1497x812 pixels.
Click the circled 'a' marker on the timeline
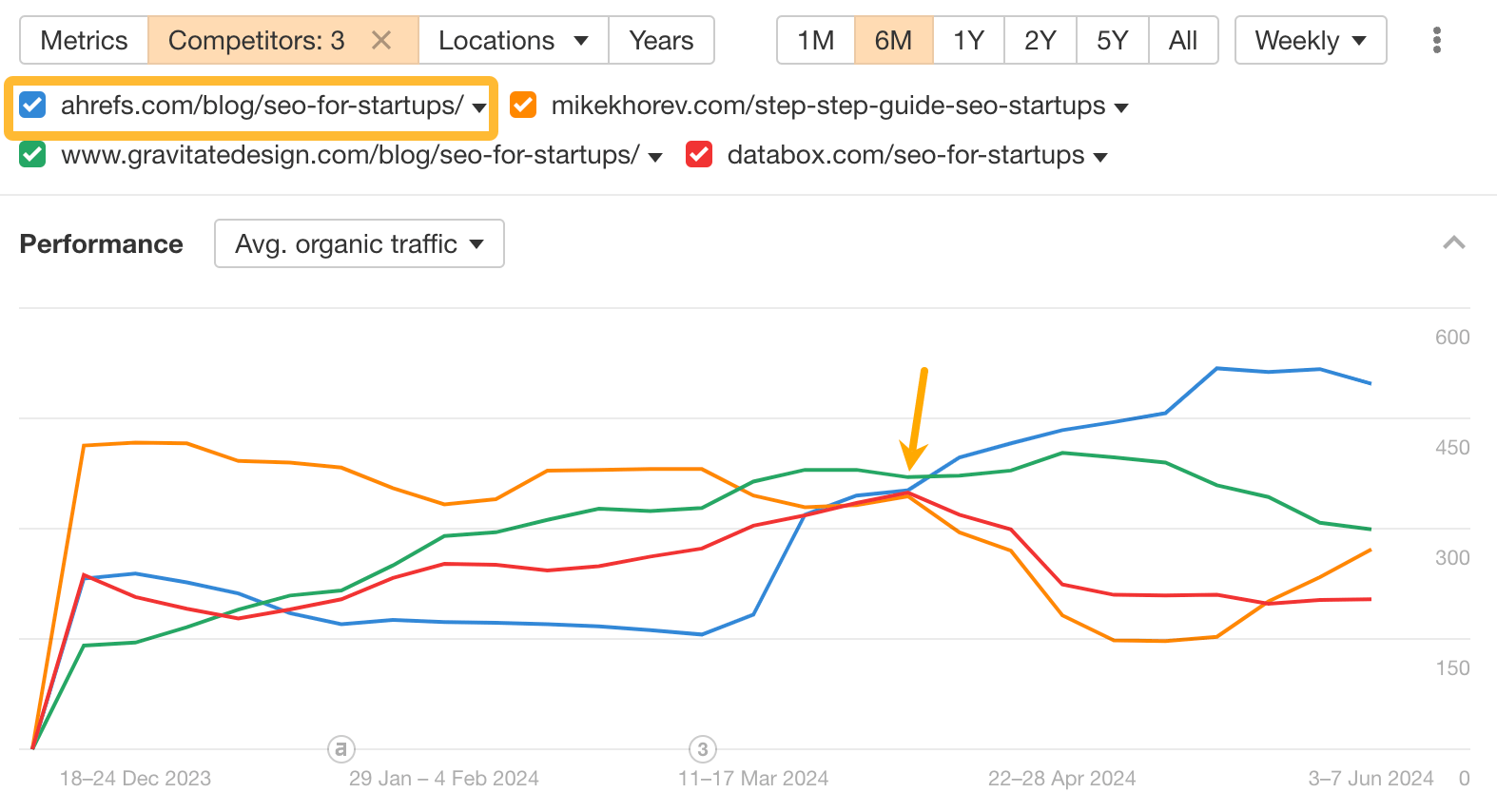(340, 748)
